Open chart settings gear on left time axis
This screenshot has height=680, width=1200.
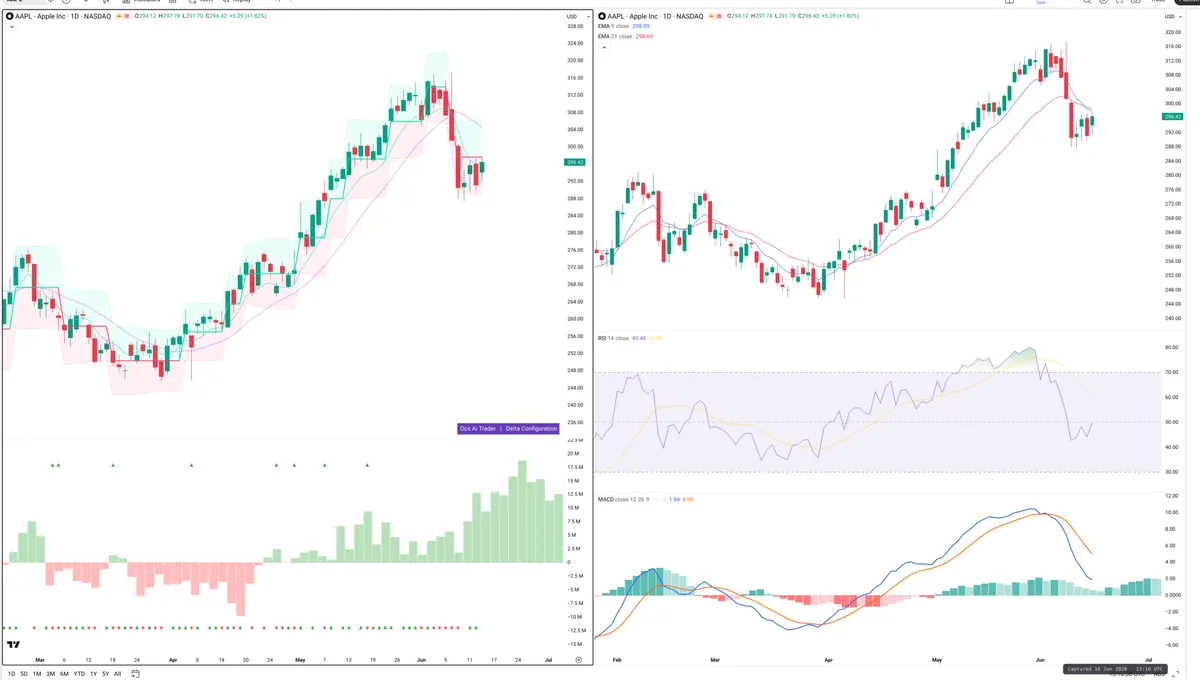pyautogui.click(x=578, y=660)
